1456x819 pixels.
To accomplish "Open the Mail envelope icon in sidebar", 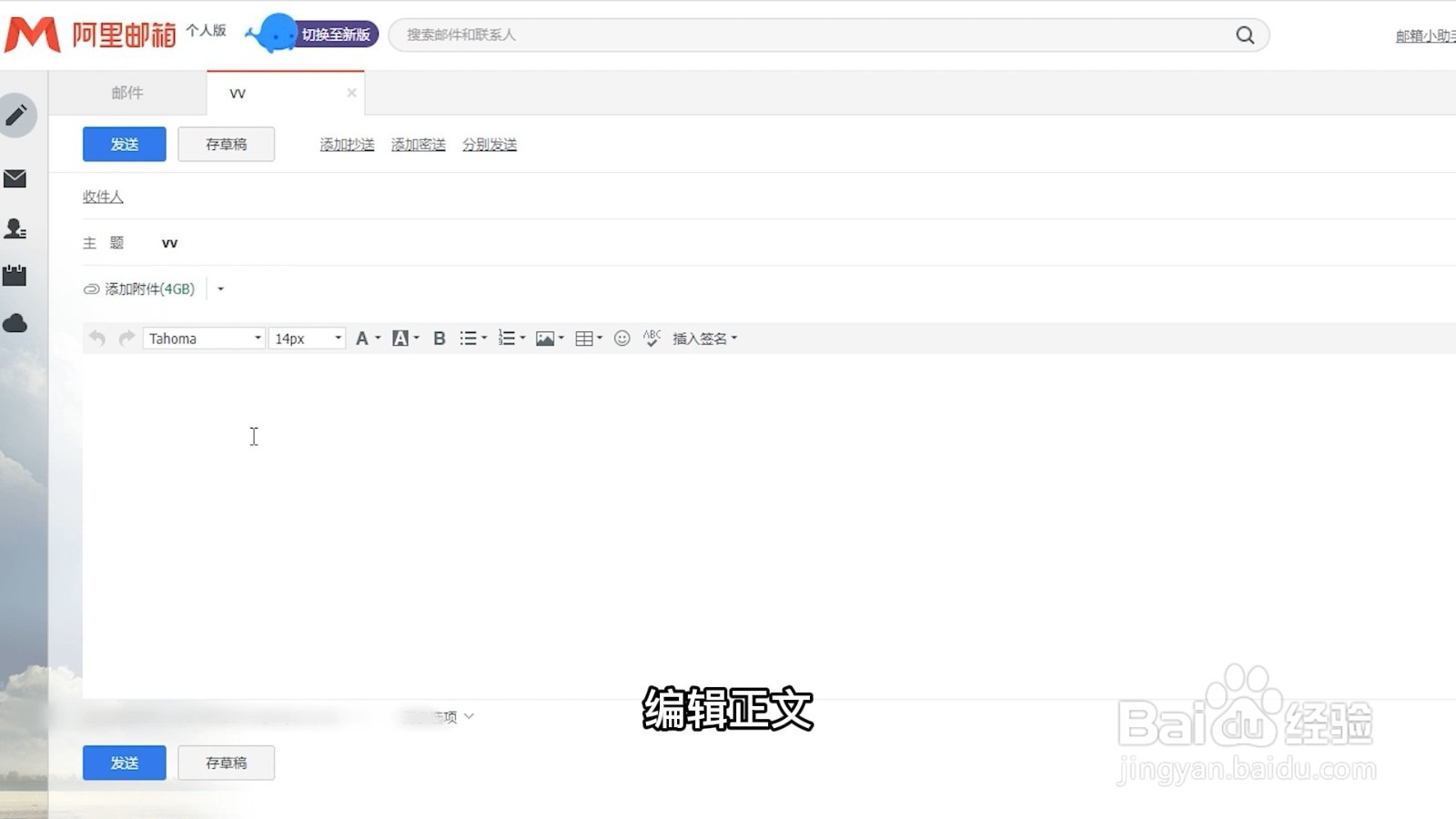I will pos(16,179).
